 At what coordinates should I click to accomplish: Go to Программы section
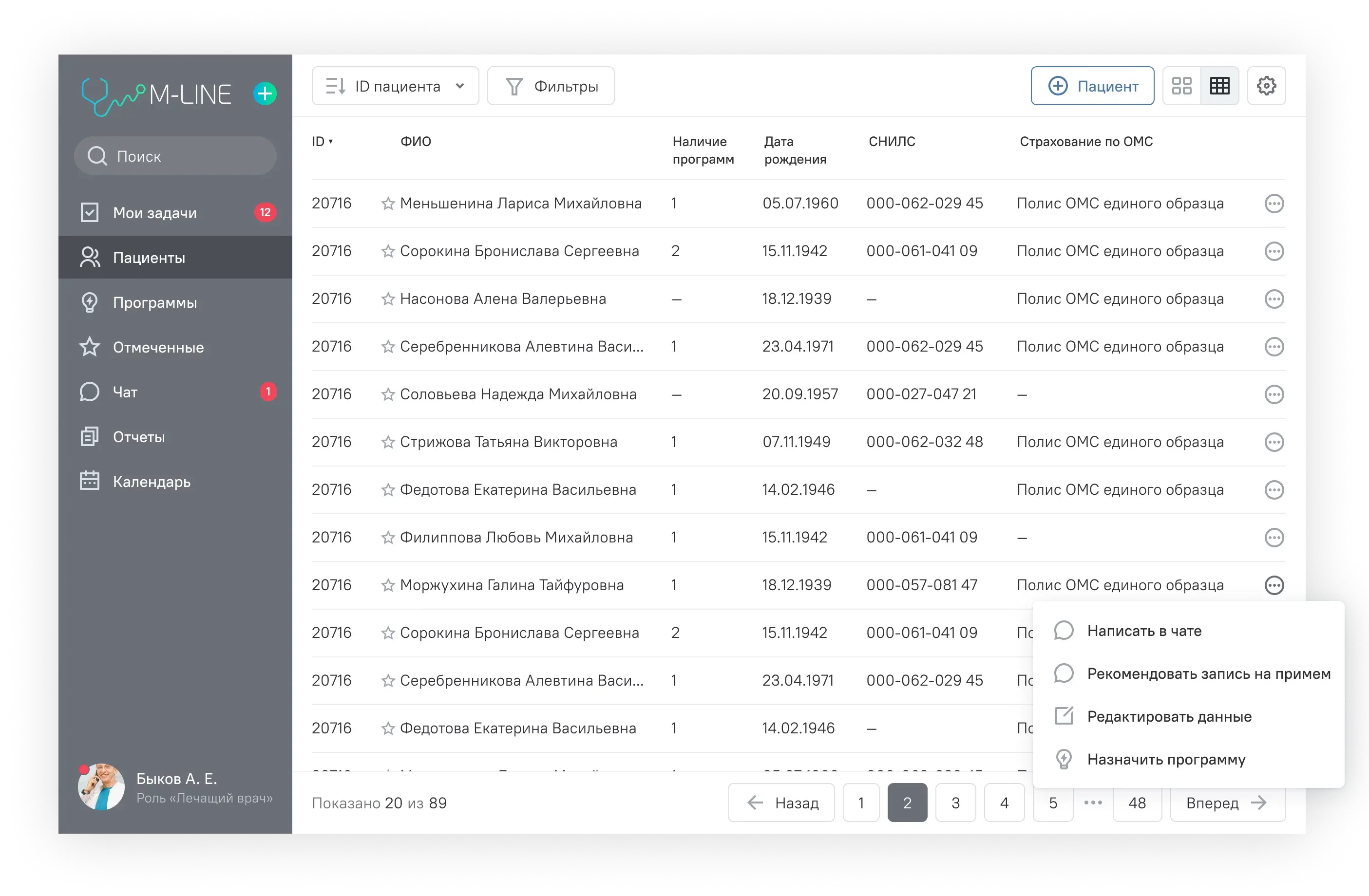[175, 302]
